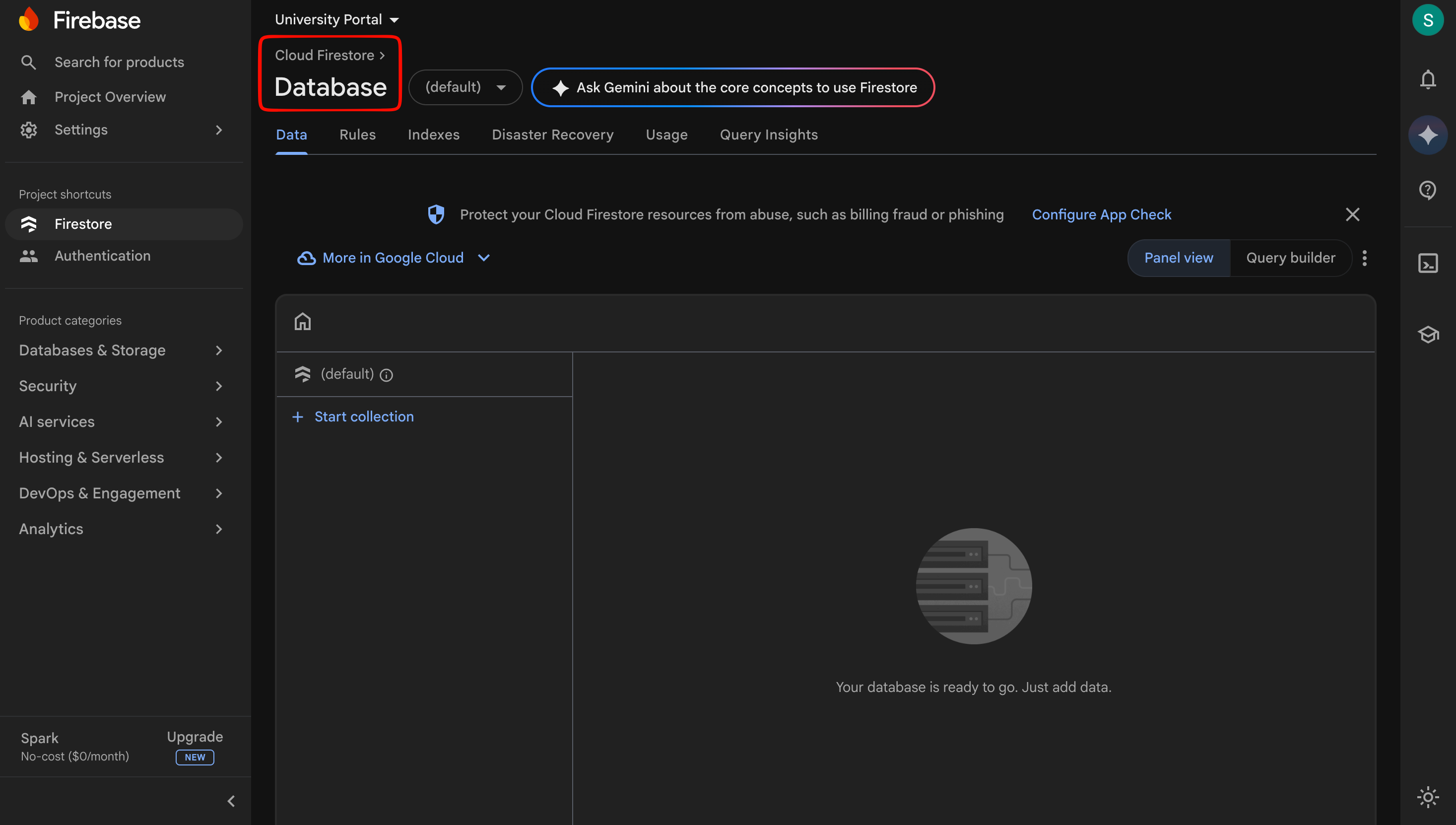This screenshot has width=1456, height=825.
Task: Open the help question mark icon
Action: [1428, 190]
